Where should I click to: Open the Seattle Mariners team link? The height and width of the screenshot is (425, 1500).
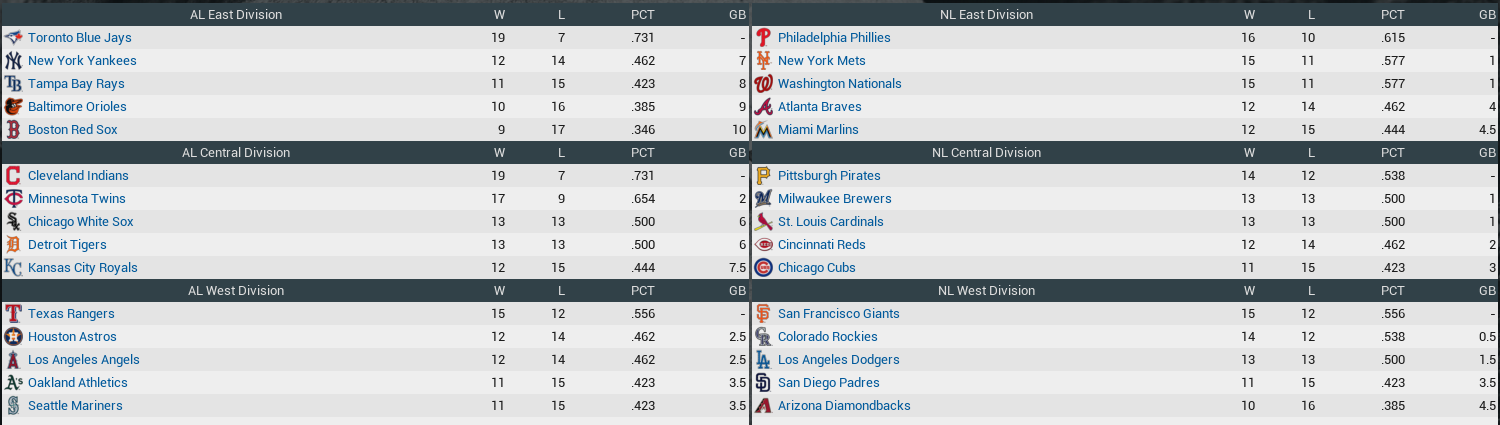click(x=75, y=406)
